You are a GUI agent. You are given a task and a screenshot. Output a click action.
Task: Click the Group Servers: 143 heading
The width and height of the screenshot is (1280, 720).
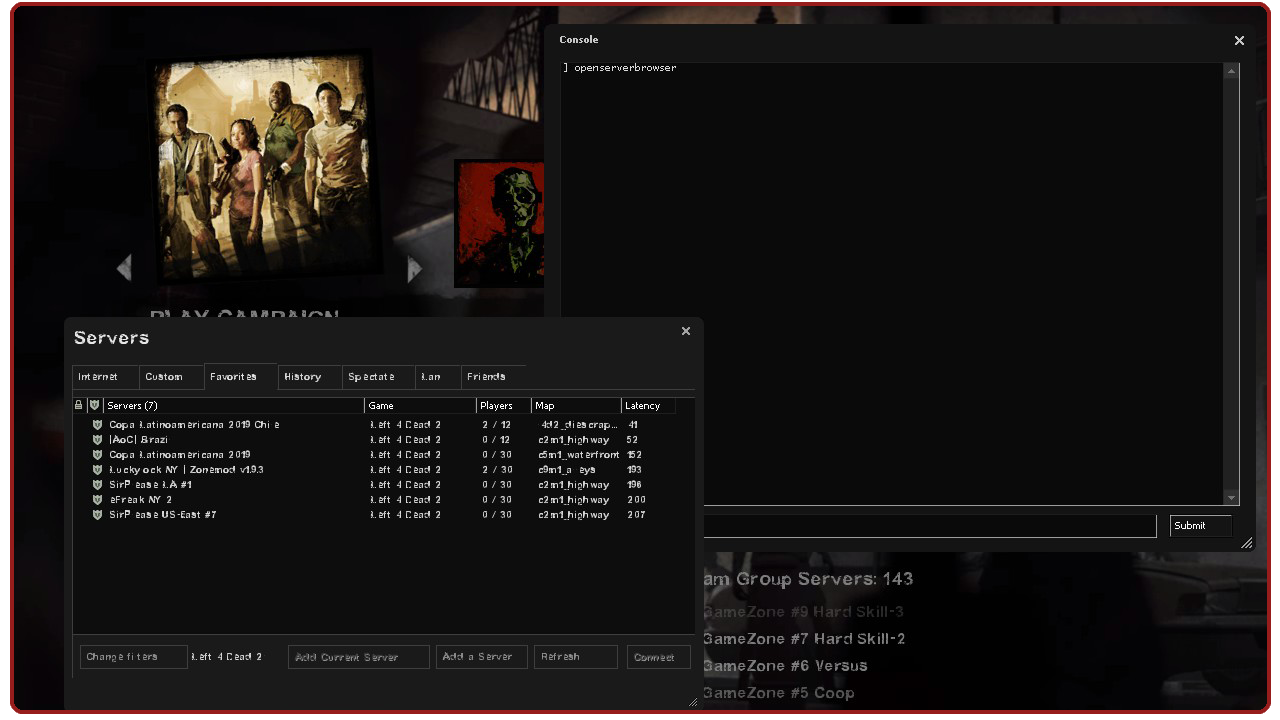click(808, 579)
